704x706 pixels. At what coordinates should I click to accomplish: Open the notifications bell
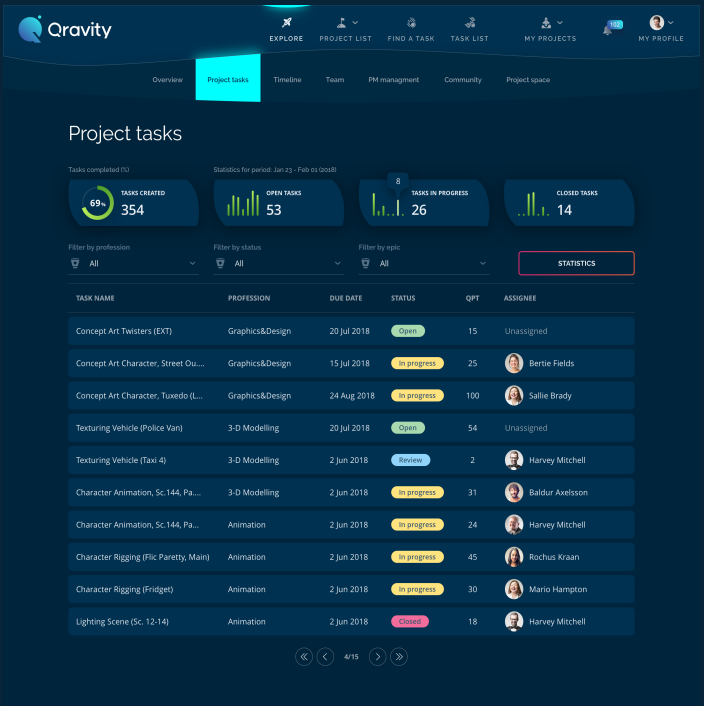tap(608, 30)
